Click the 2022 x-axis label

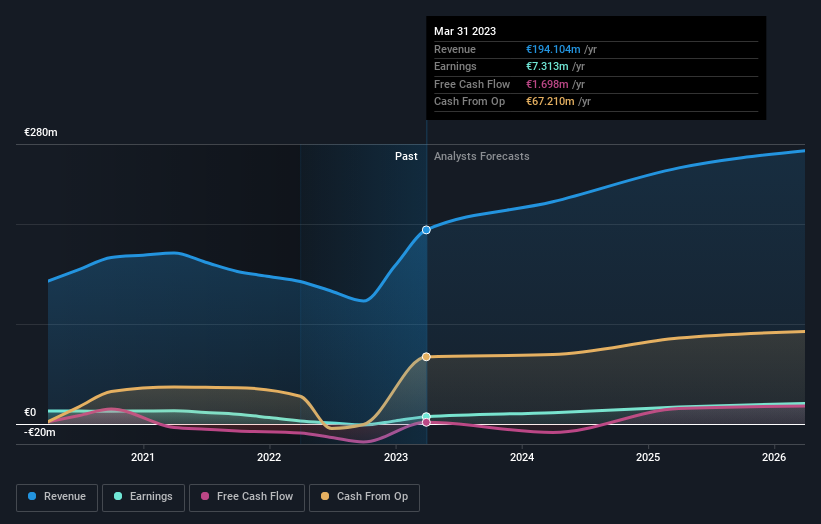click(x=269, y=457)
